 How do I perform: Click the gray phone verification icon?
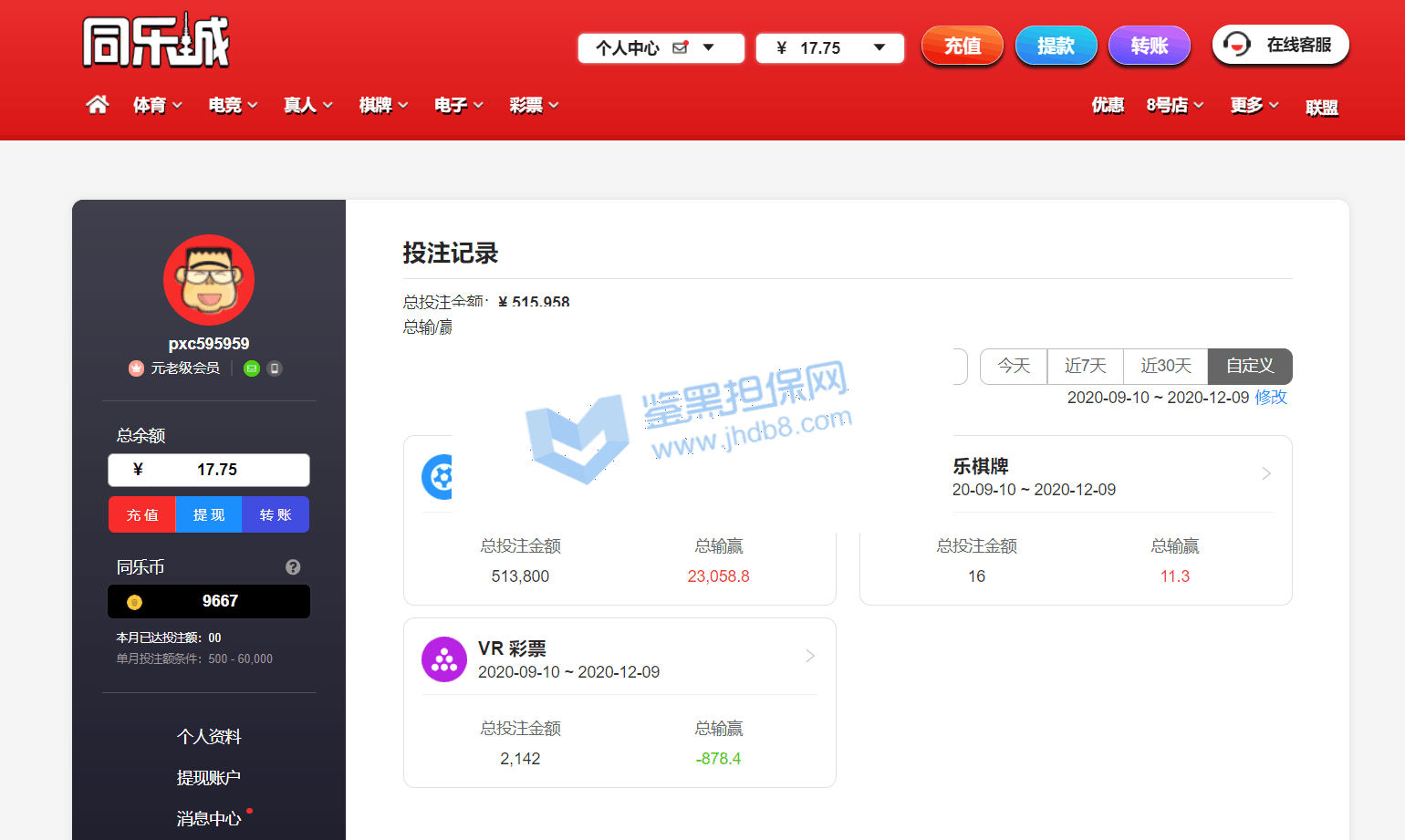(x=275, y=368)
